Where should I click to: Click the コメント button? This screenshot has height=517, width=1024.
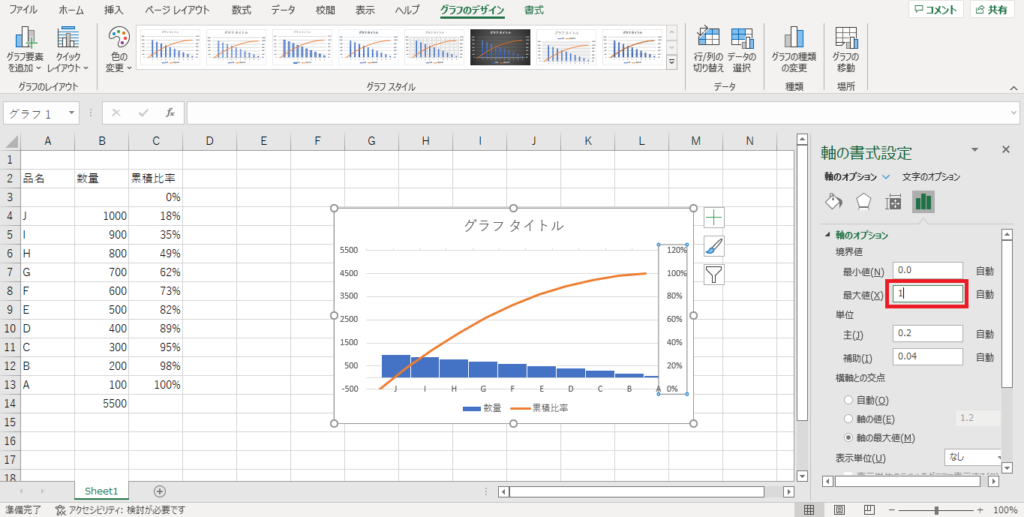935,10
